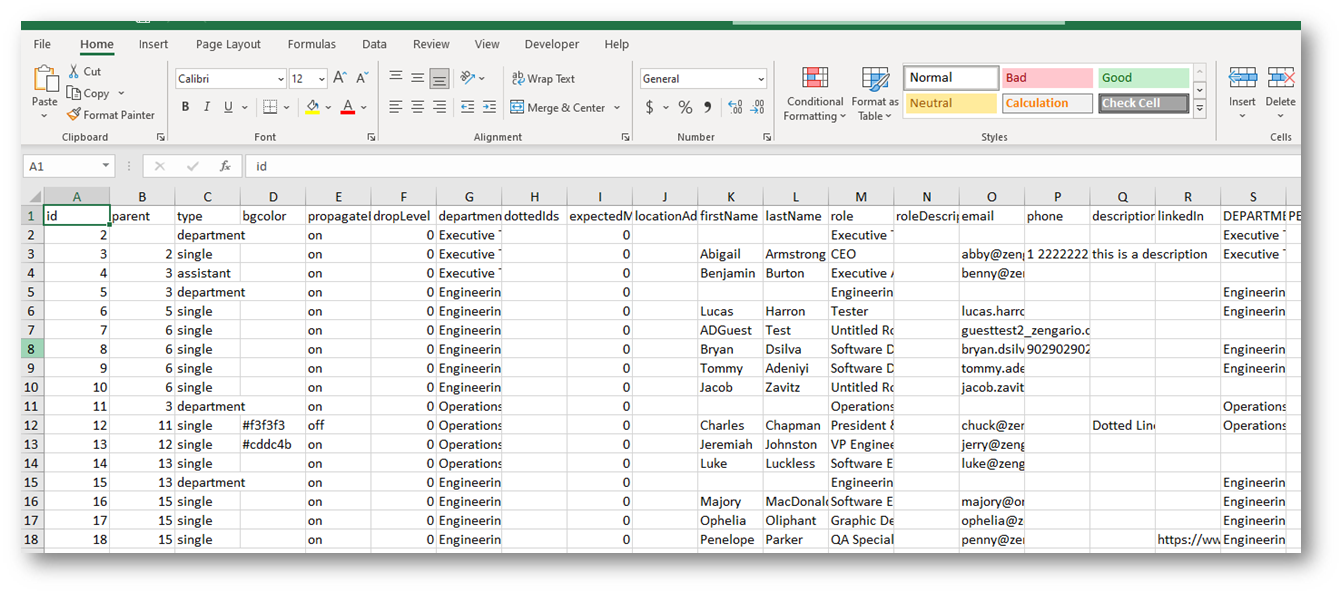1343x595 pixels.
Task: Click the Cut scissors icon
Action: point(74,71)
